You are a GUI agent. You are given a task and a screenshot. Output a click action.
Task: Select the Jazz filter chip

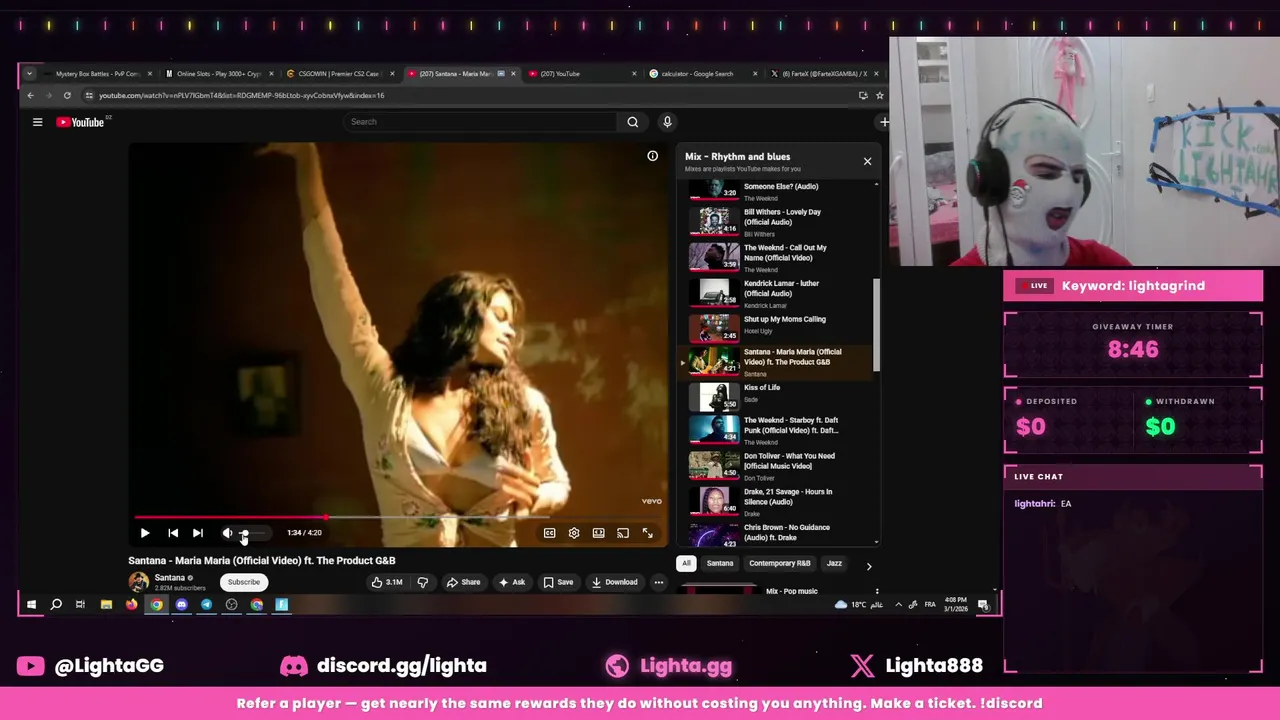(834, 564)
